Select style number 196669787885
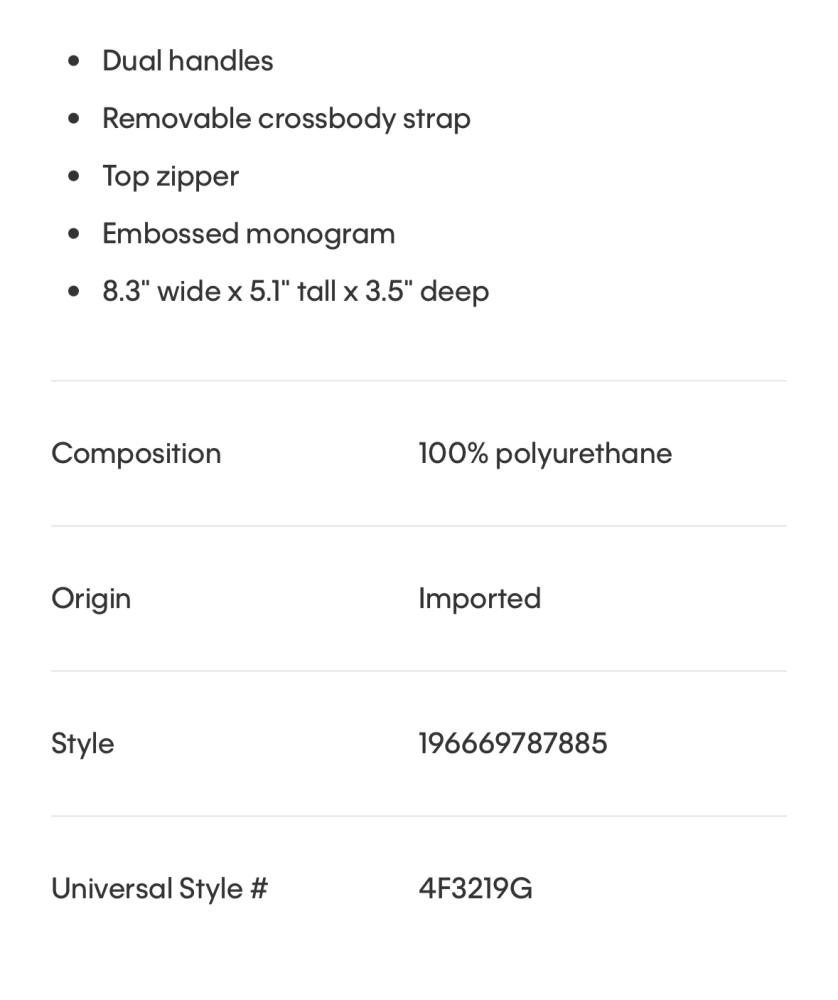838x1000 pixels. pyautogui.click(x=512, y=744)
